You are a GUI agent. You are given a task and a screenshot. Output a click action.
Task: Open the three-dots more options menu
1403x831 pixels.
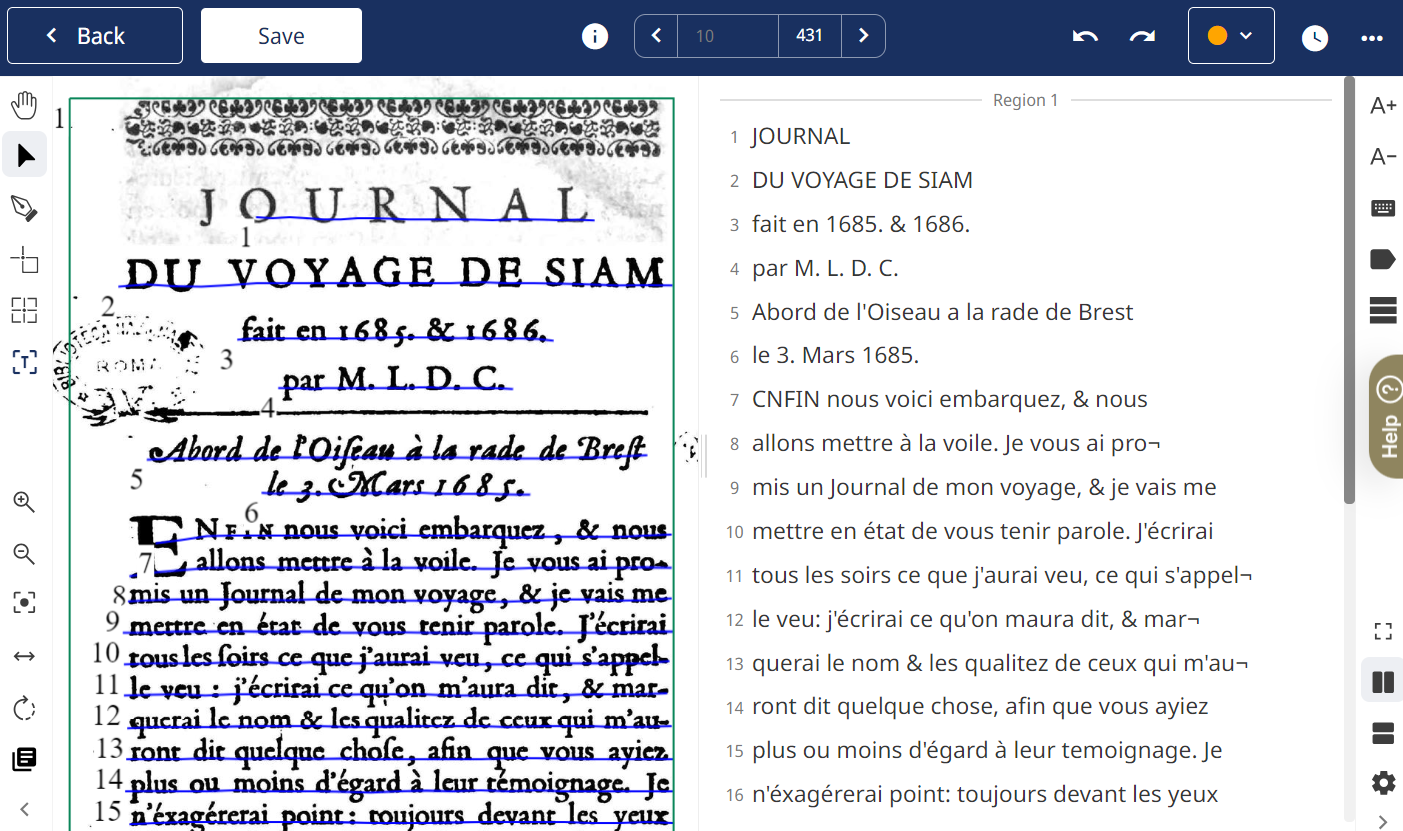(x=1371, y=38)
